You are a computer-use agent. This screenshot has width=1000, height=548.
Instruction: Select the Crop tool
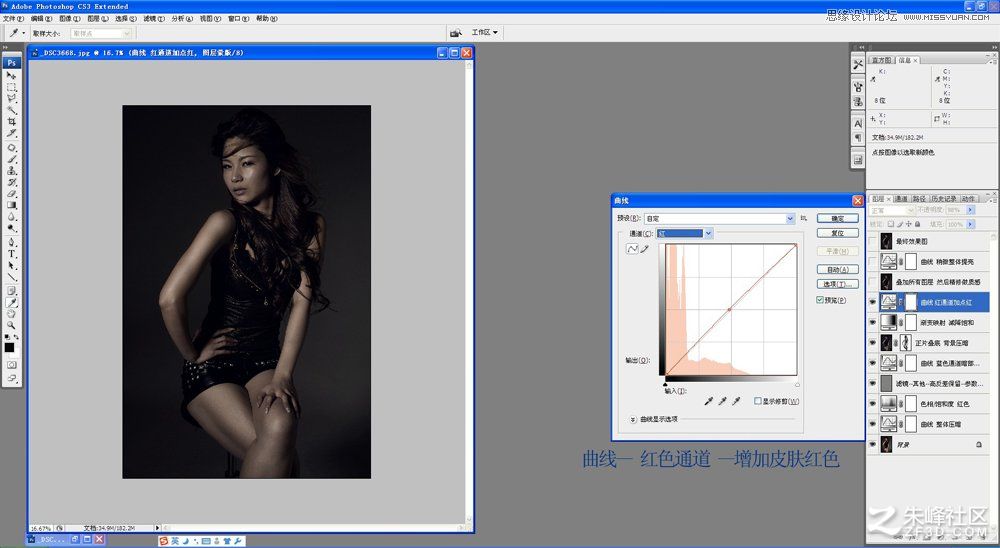pyautogui.click(x=11, y=122)
